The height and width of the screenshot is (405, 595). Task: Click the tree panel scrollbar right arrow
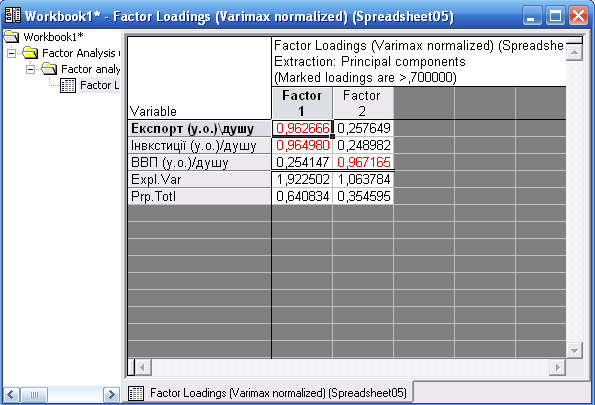(x=111, y=395)
